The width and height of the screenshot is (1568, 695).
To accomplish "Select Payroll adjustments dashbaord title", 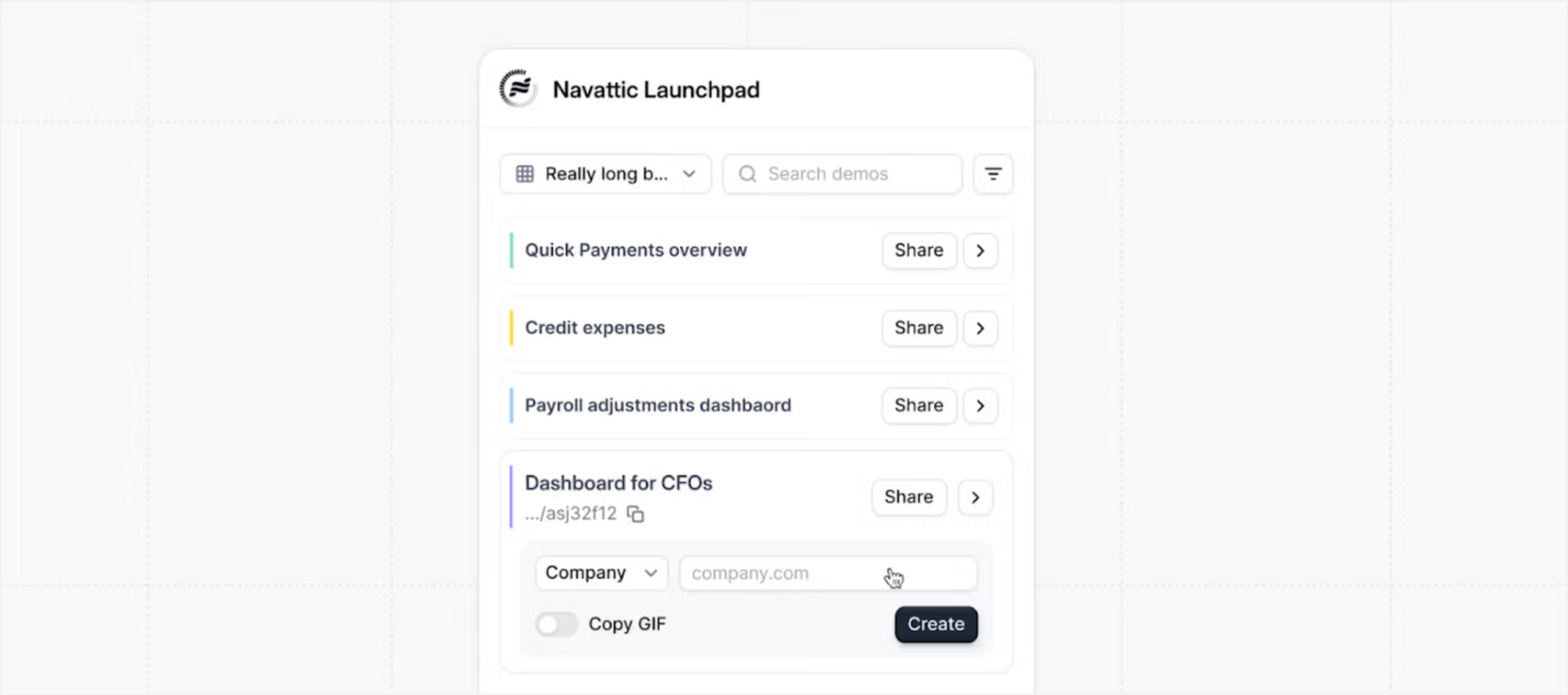I will 658,405.
